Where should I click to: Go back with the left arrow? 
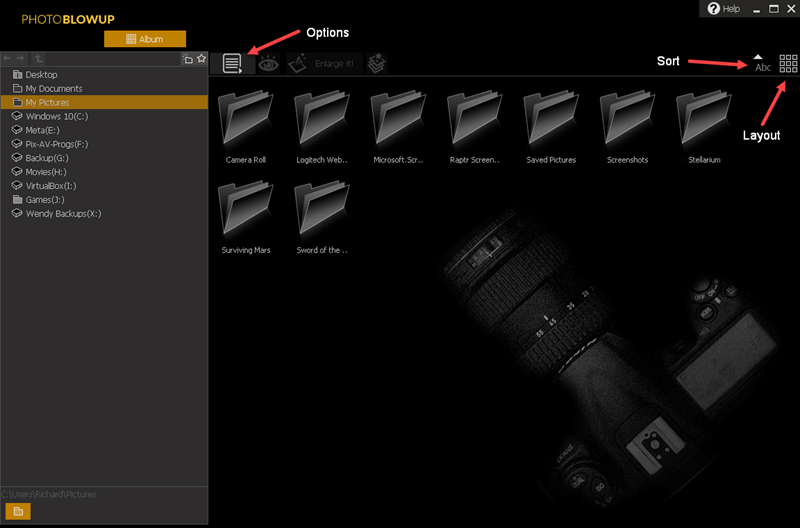click(x=7, y=59)
